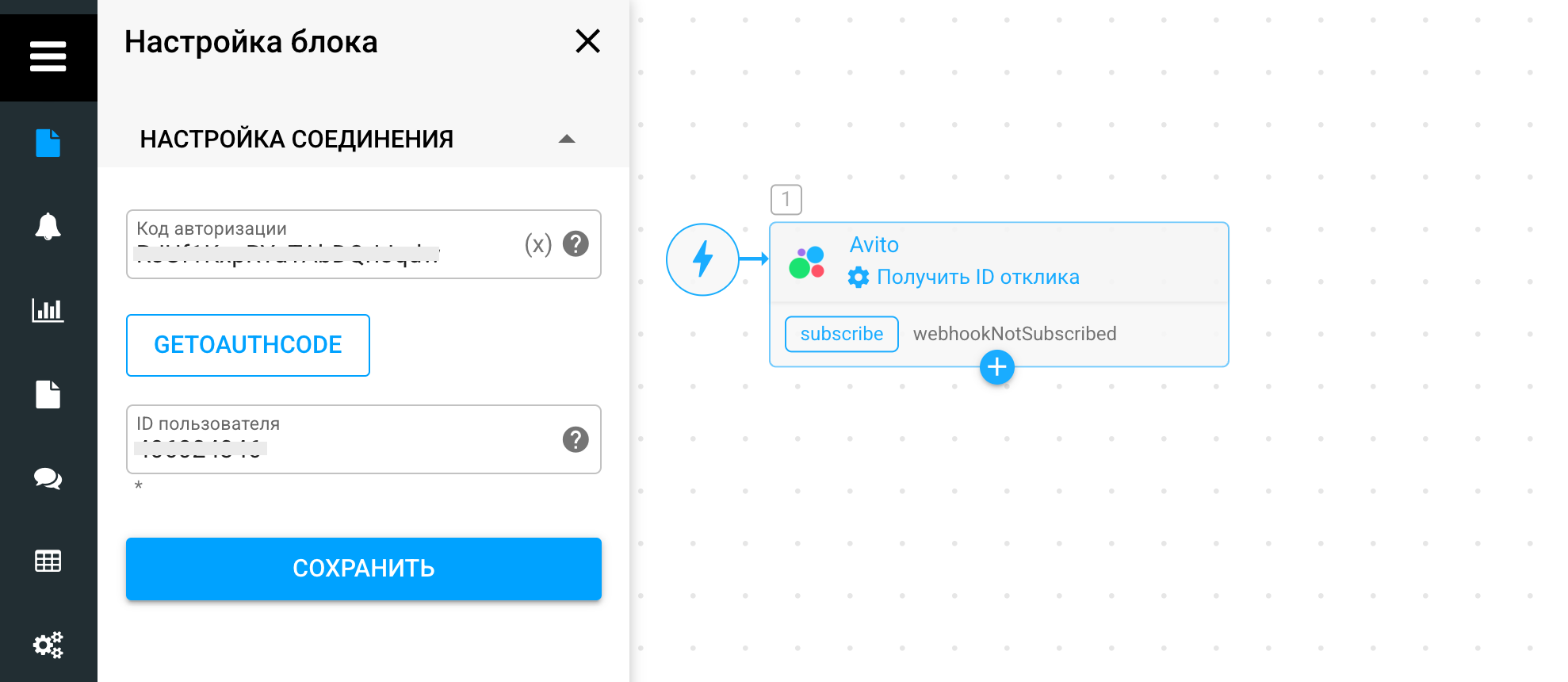The width and height of the screenshot is (1568, 682).
Task: Collapse the Настройка соединения section
Action: 566,139
